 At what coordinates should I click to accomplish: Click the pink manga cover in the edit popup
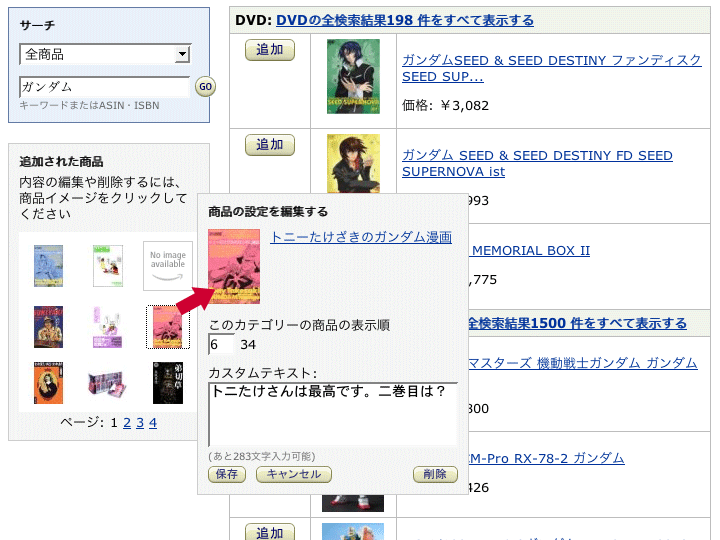click(x=234, y=266)
